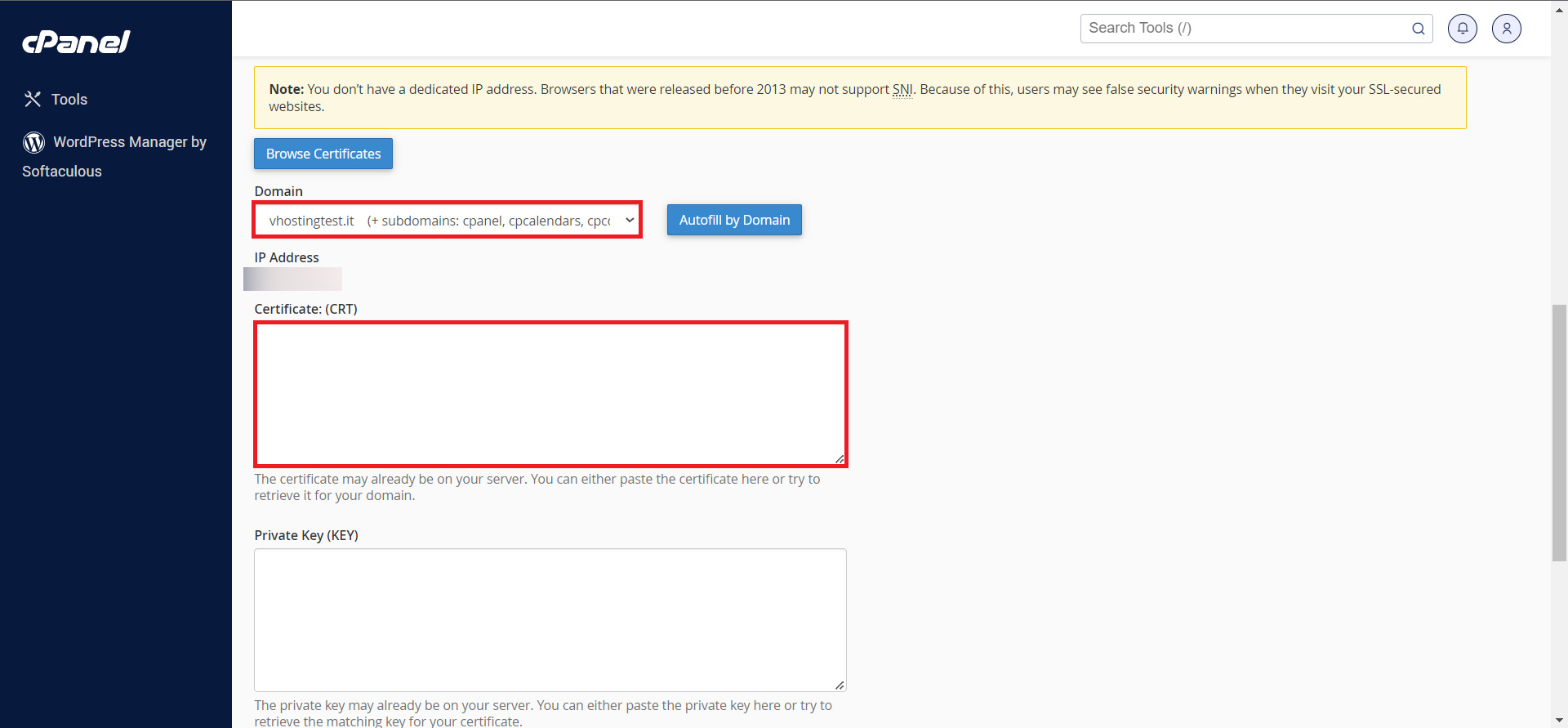
Task: Click the Private Key textarea resize handle
Action: pos(840,686)
